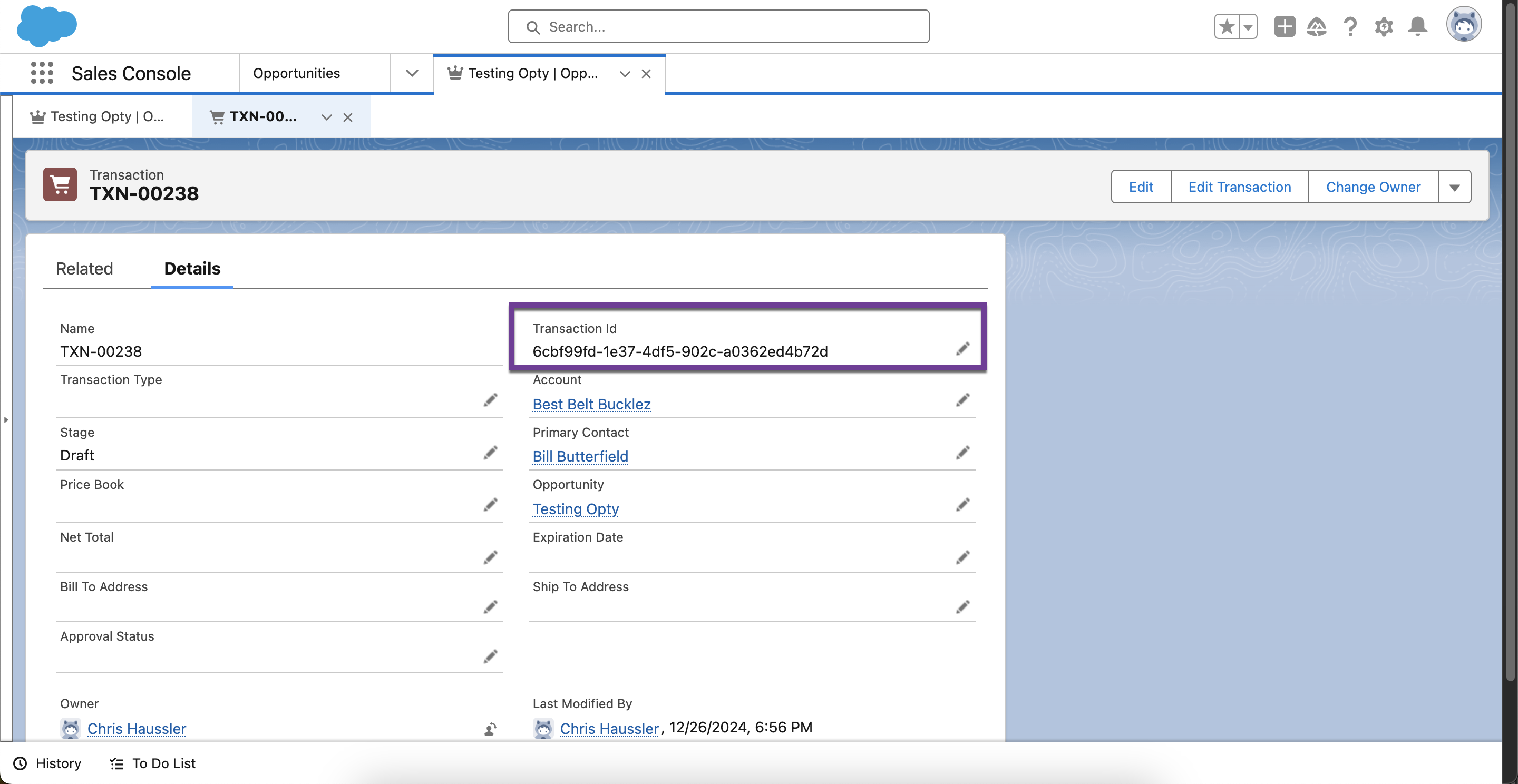Open the Trailhead guidance icon
The width and height of the screenshot is (1518, 784).
(x=1317, y=26)
